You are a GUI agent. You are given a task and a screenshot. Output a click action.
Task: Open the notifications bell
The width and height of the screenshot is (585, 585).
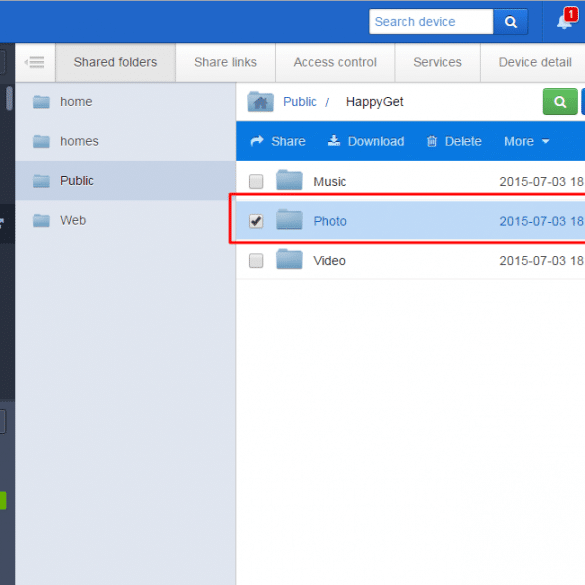pos(566,19)
